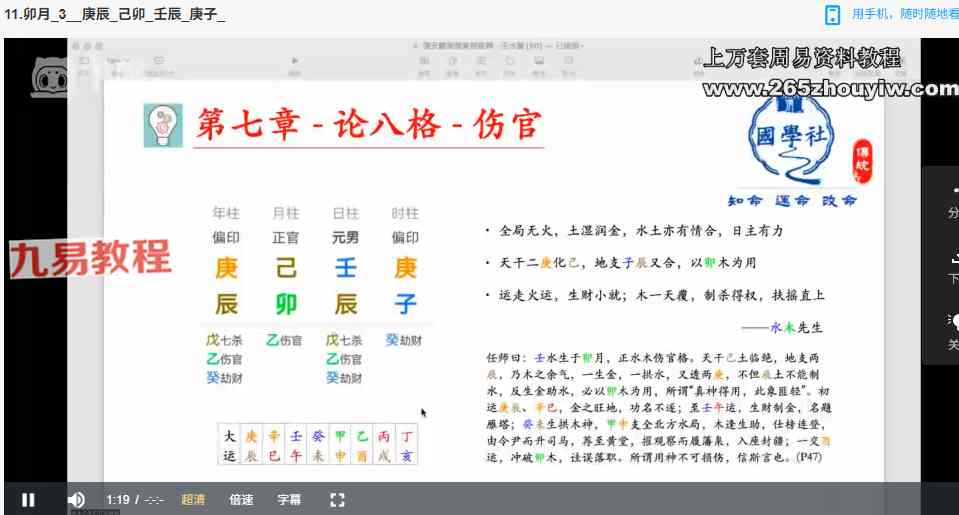Open 倍速 playback speed menu
This screenshot has height=515, width=959.
coord(241,499)
